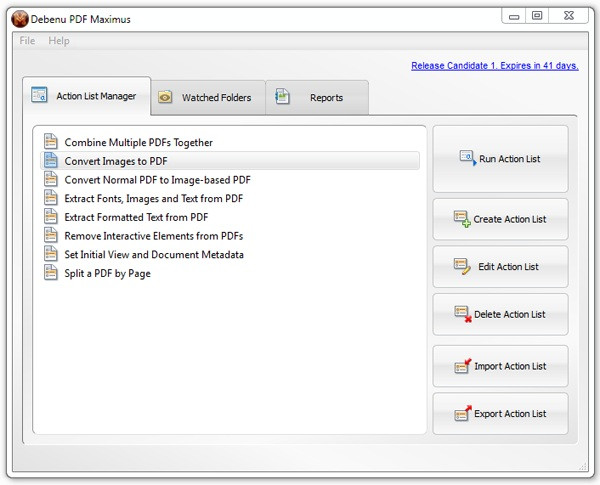The width and height of the screenshot is (600, 485).
Task: Click the Reports tab document icon
Action: point(282,96)
